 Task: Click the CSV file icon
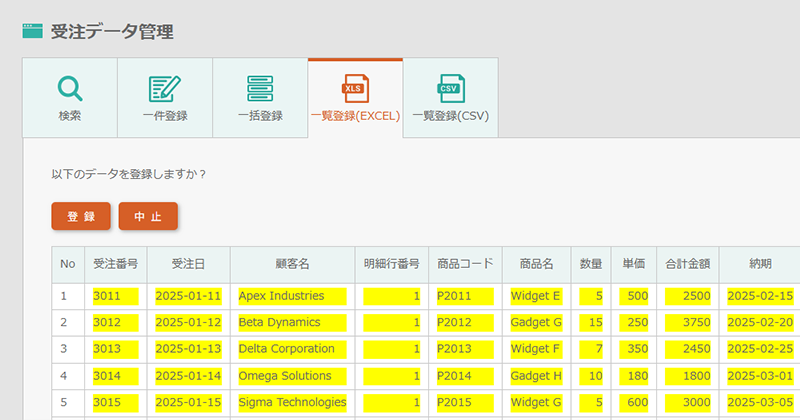451,88
